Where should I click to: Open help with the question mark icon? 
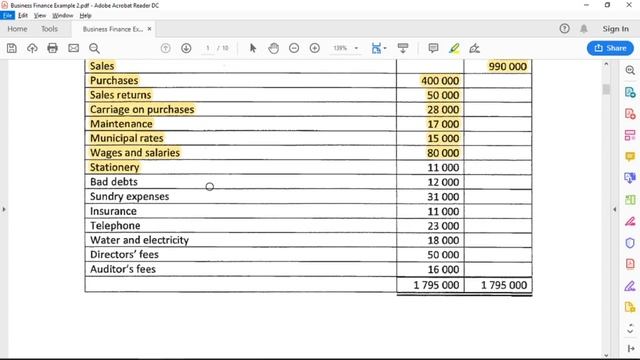pos(564,29)
